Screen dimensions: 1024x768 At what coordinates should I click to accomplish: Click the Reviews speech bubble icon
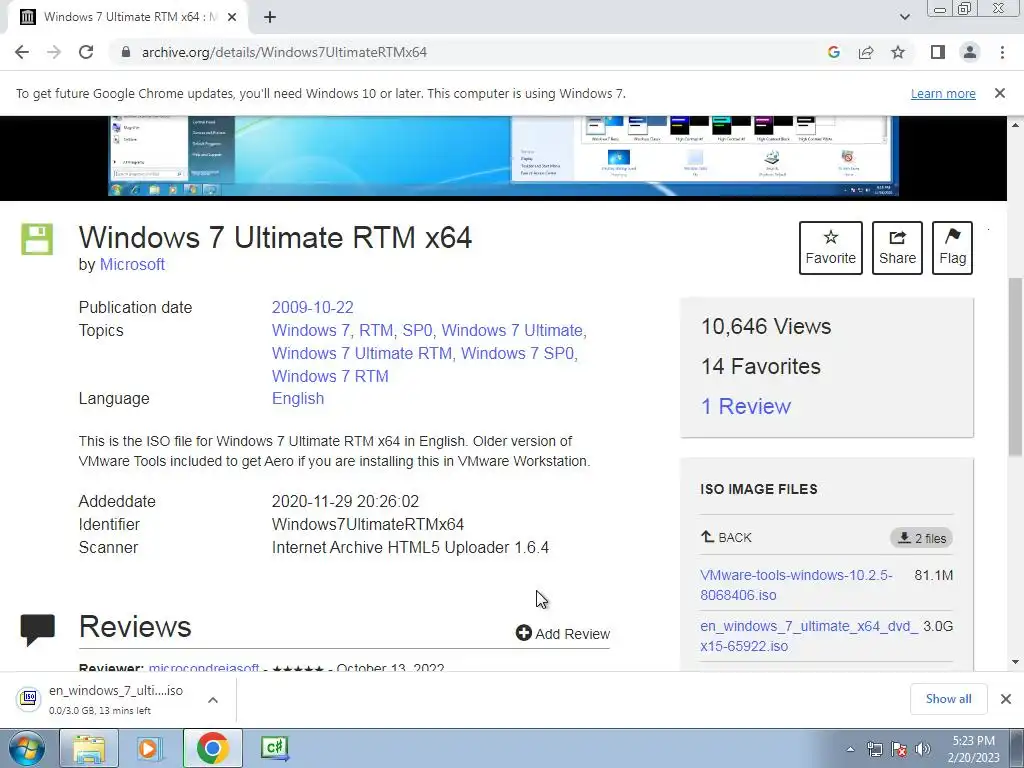click(x=38, y=630)
